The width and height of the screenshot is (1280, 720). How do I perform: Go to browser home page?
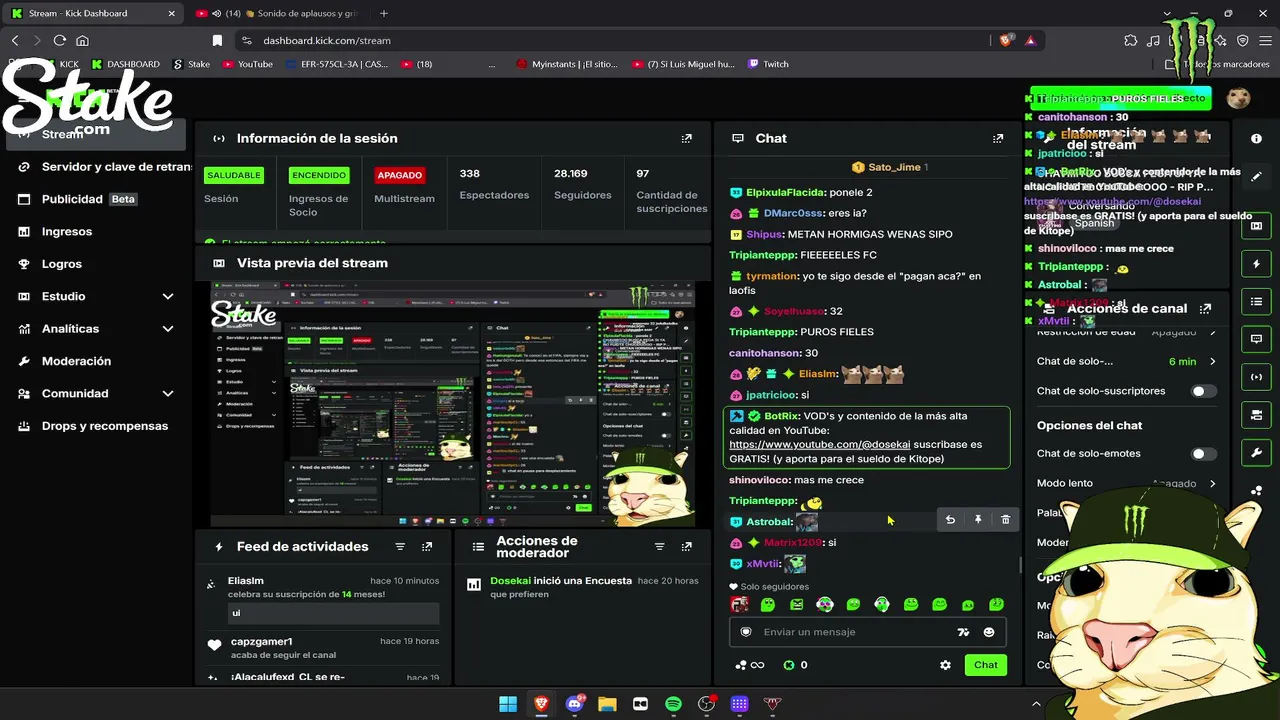coord(83,40)
